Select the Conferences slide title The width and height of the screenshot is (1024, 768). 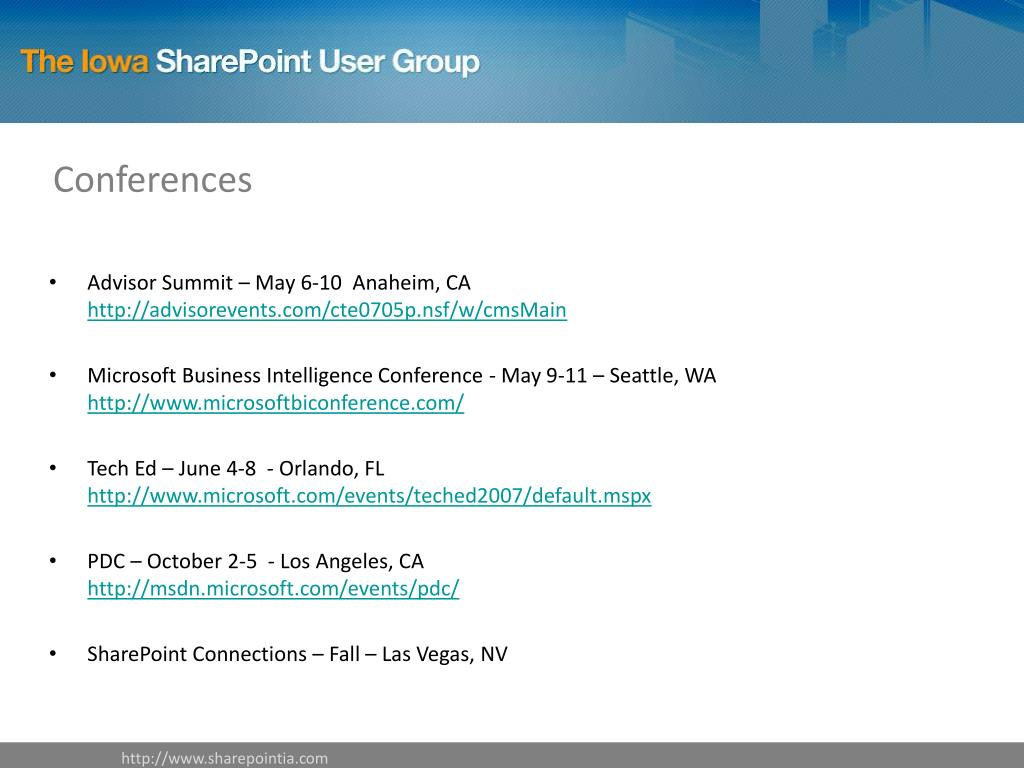click(152, 180)
